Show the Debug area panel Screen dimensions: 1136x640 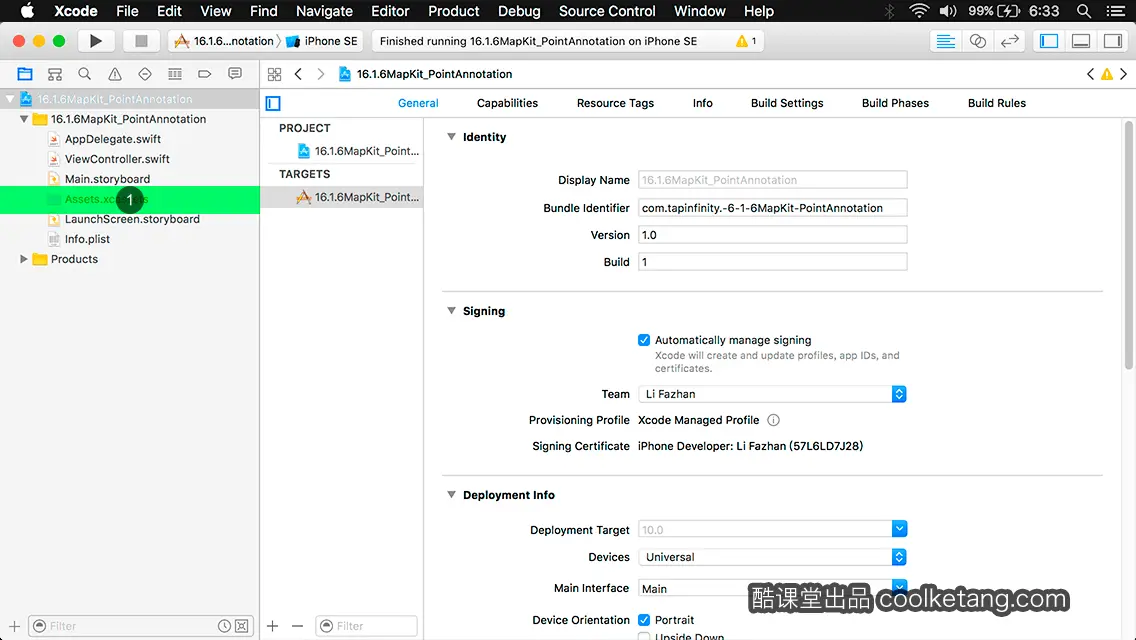pos(1081,41)
